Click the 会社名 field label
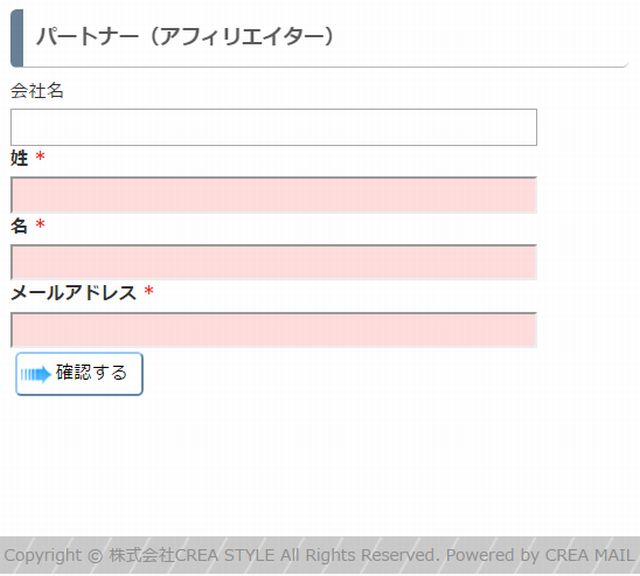Image resolution: width=640 pixels, height=576 pixels. tap(37, 90)
